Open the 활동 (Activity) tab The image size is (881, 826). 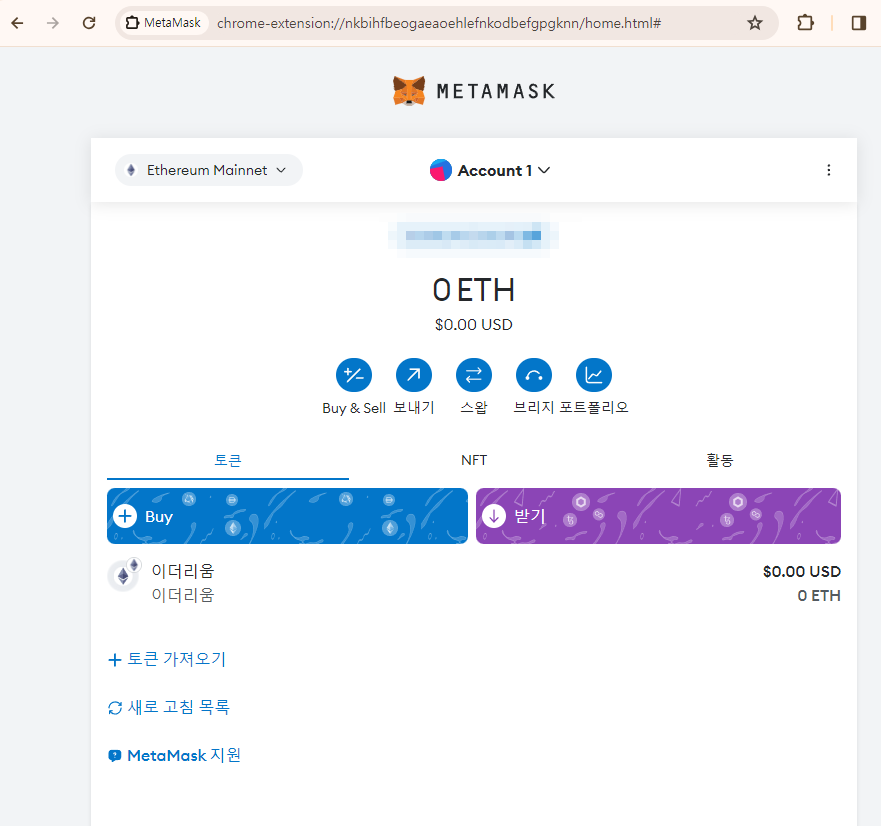tap(719, 460)
